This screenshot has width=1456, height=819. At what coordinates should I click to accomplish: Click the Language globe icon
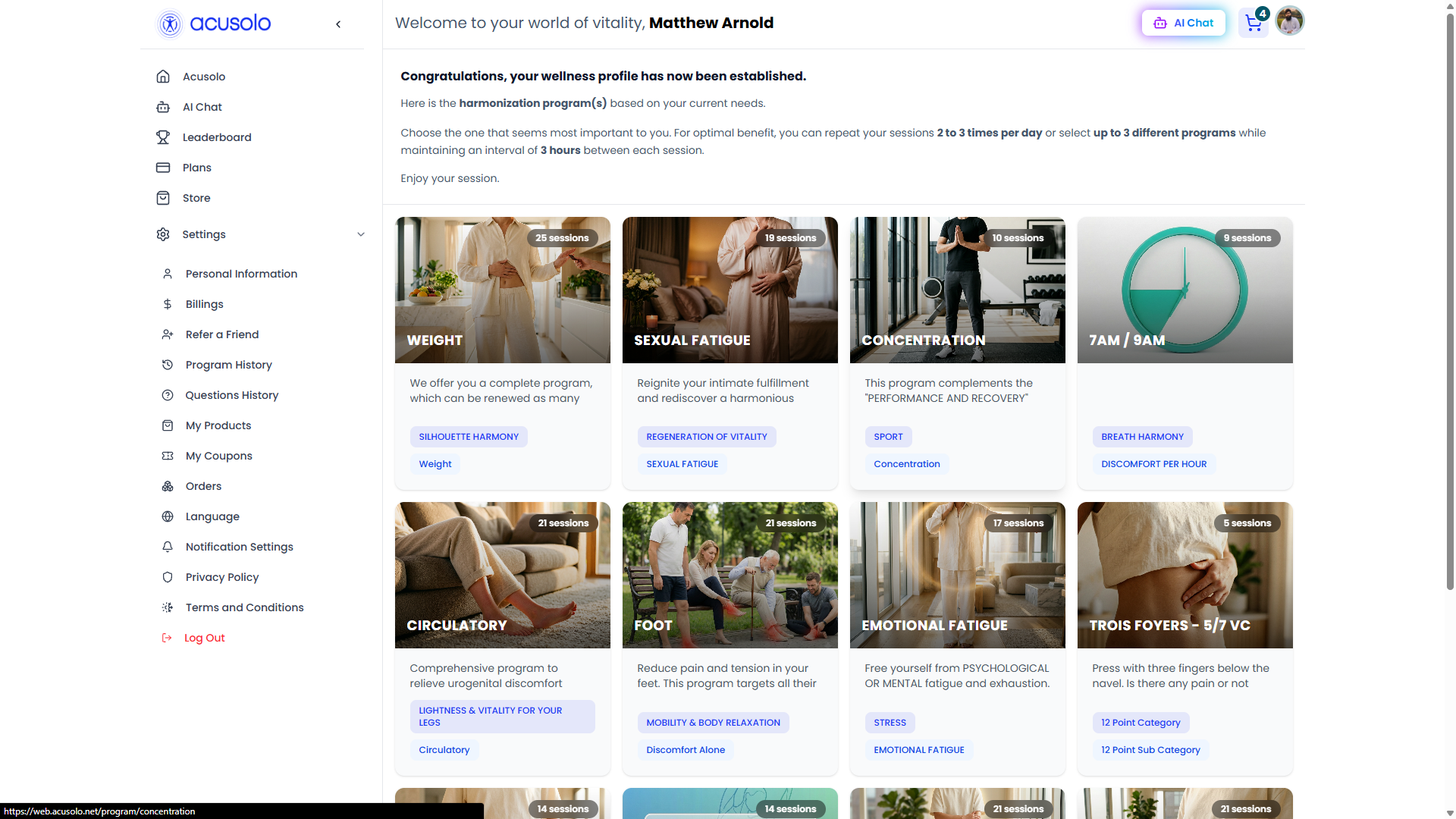pos(168,516)
